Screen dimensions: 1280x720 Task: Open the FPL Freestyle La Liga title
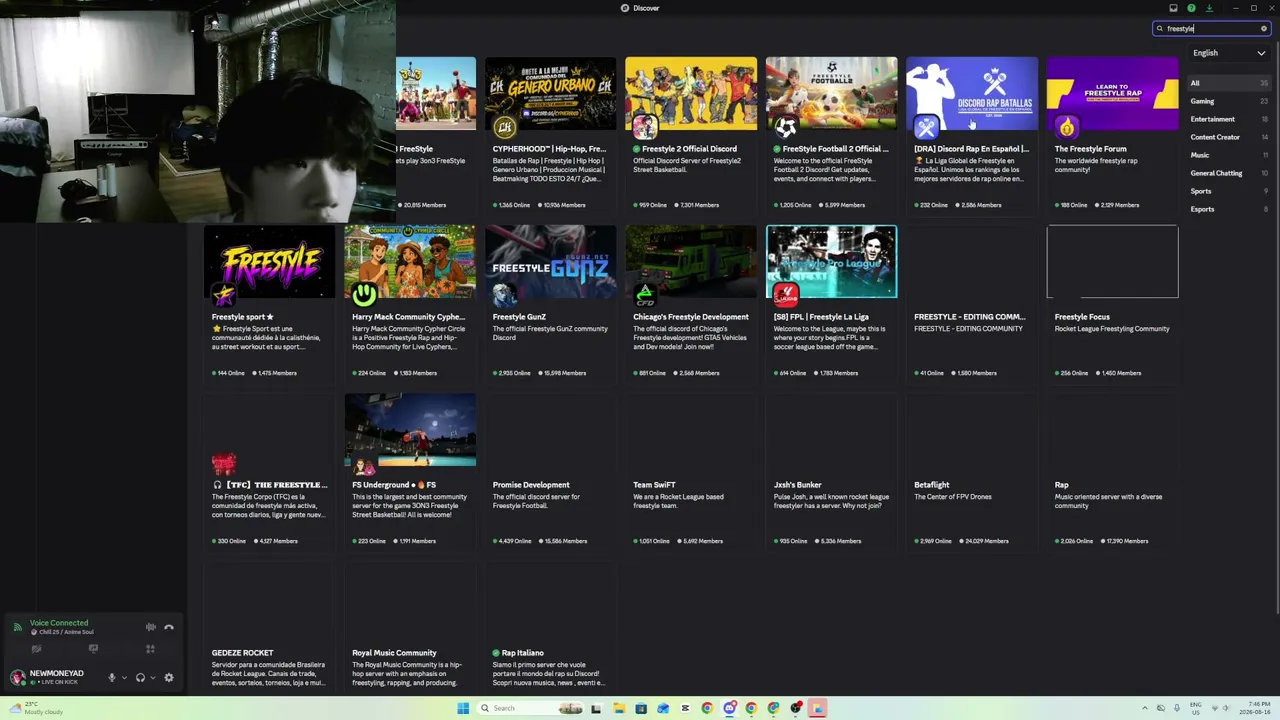coord(821,317)
